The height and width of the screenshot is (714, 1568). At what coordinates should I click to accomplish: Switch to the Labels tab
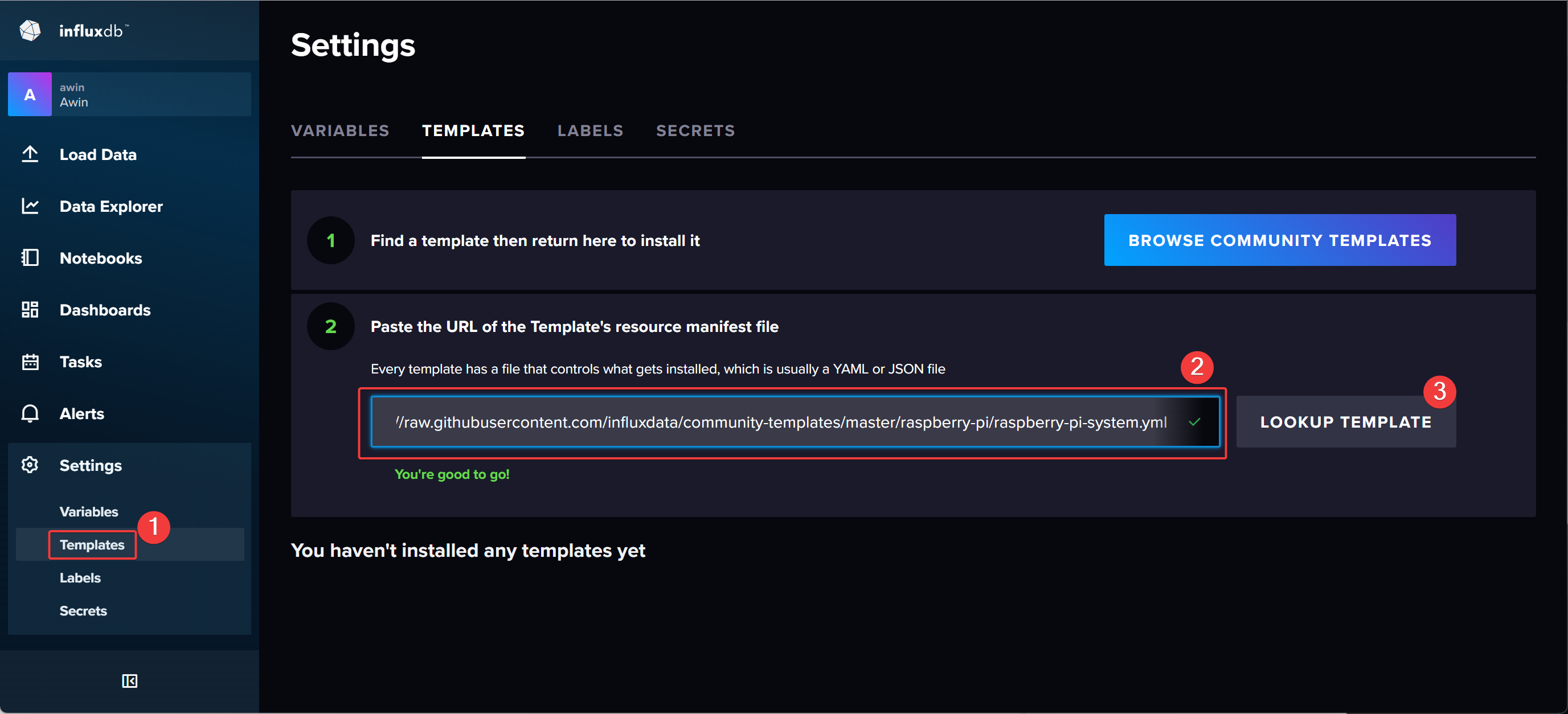[x=590, y=131]
